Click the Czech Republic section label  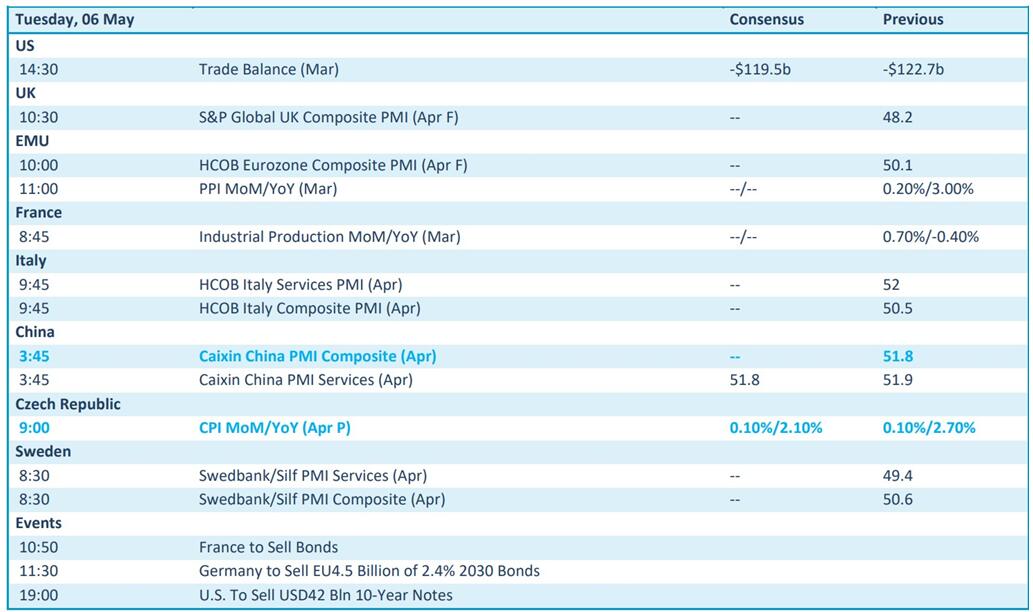point(68,404)
